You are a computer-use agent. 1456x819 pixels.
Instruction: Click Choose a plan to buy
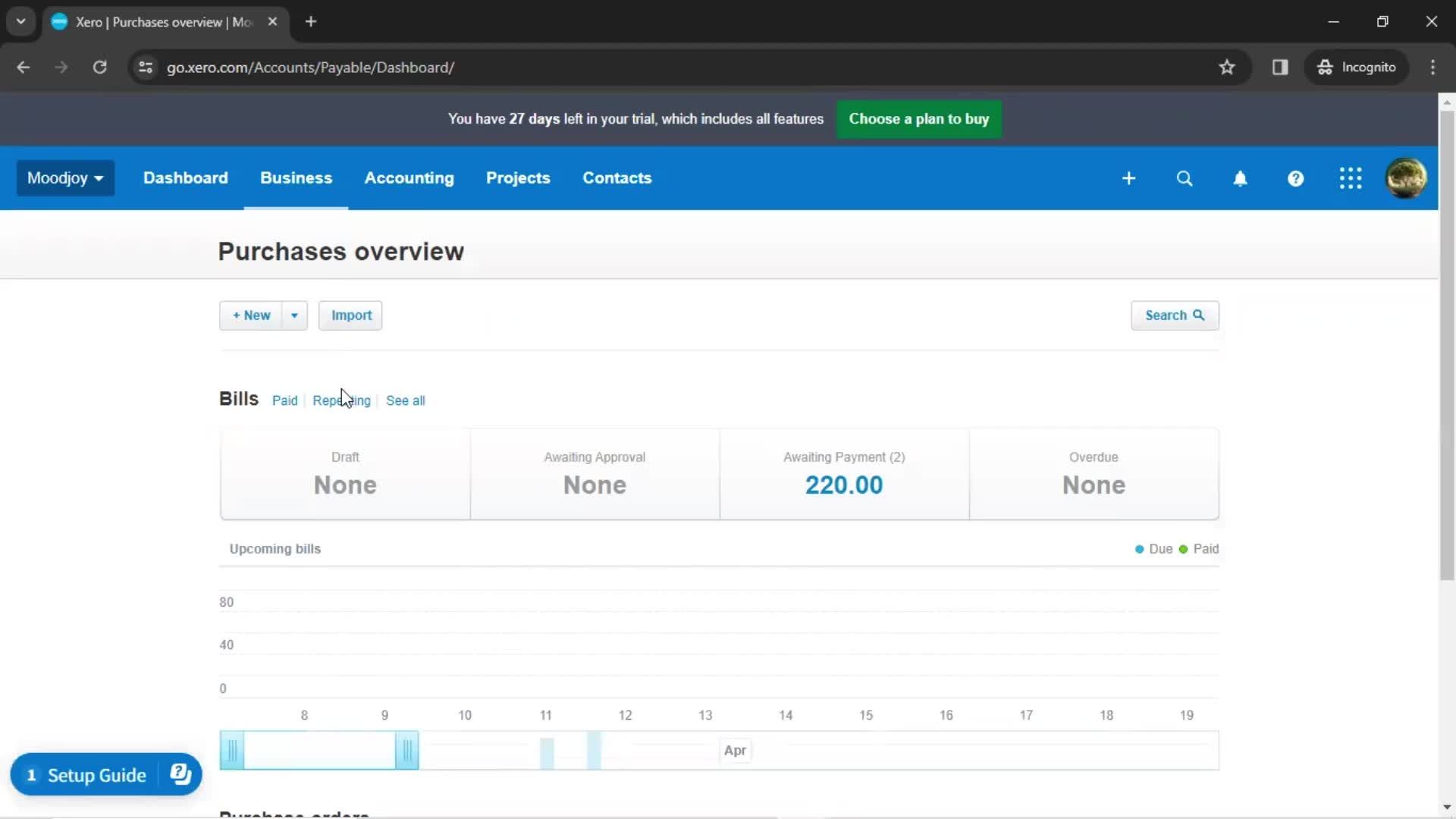point(918,119)
